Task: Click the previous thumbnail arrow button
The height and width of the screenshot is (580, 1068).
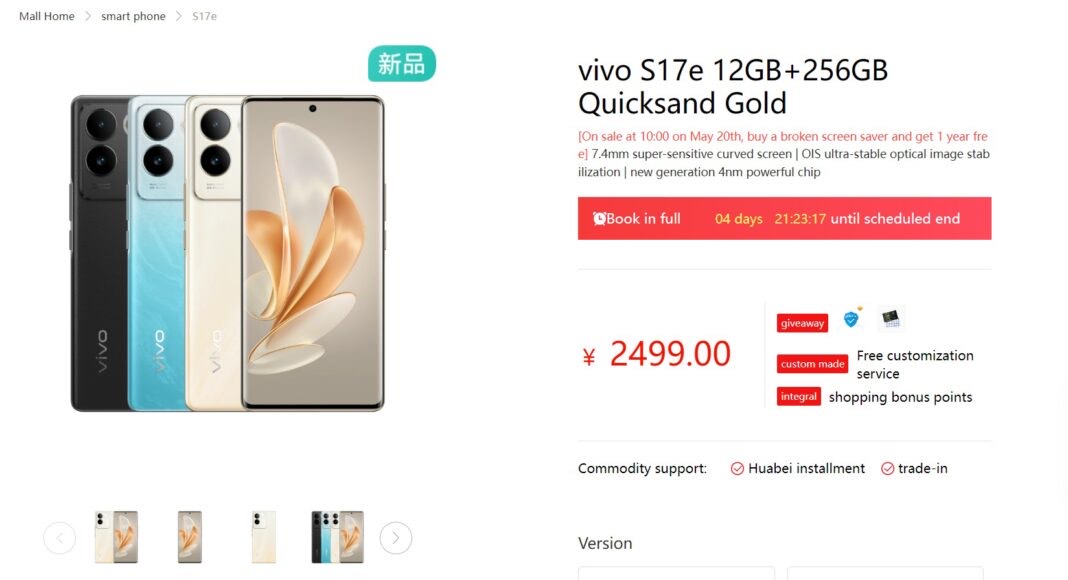Action: [59, 538]
